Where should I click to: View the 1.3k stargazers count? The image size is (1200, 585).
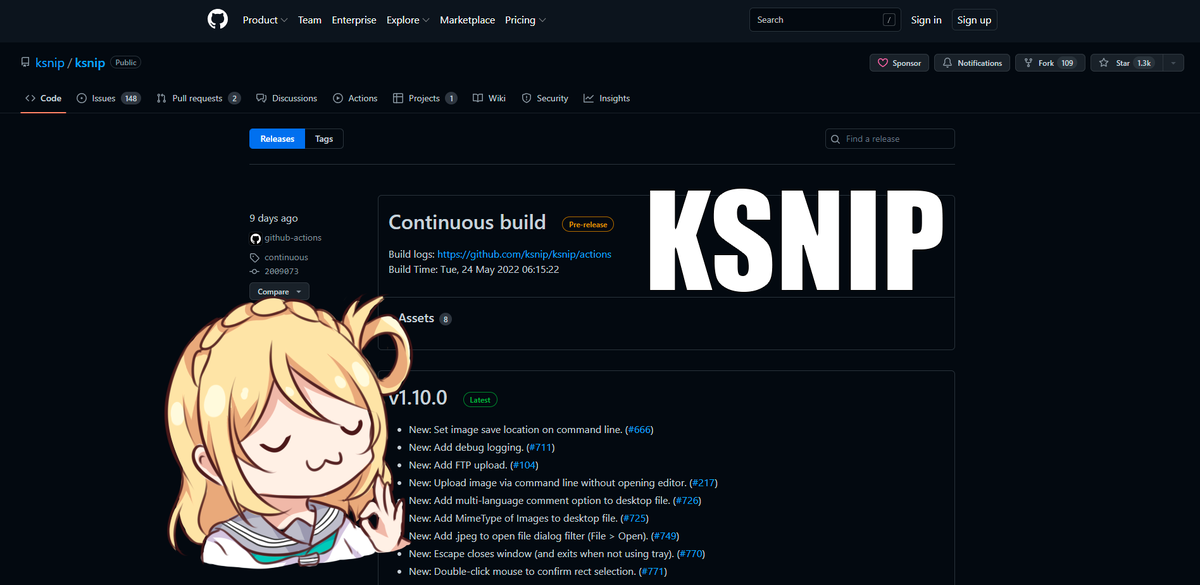point(1144,63)
